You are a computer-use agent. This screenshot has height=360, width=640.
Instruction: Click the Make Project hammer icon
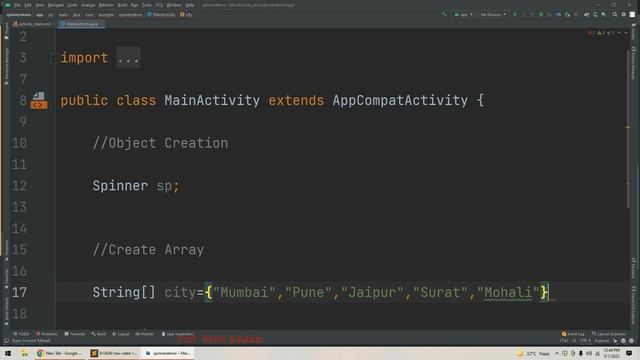click(x=444, y=14)
